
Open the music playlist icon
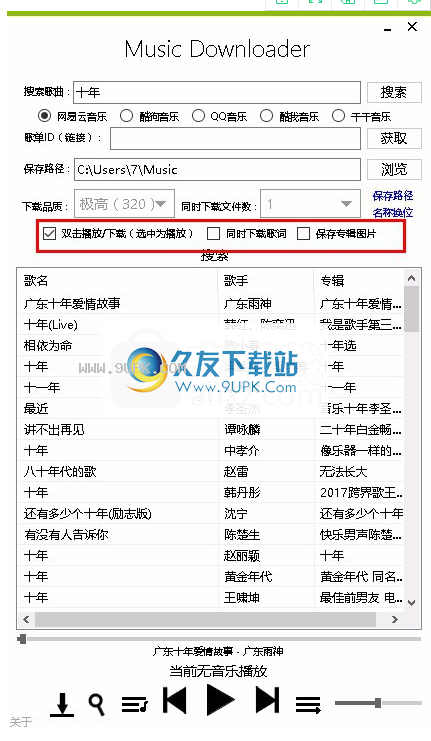click(135, 704)
